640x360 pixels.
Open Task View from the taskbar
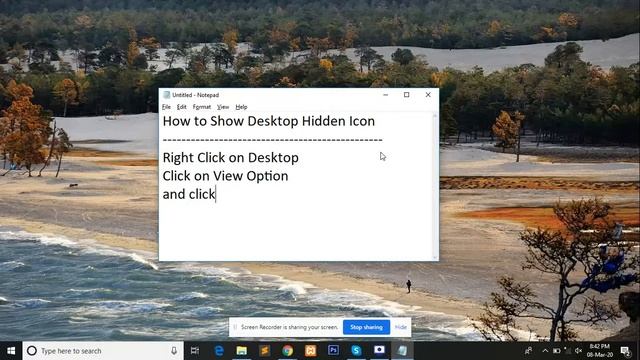tap(195, 351)
